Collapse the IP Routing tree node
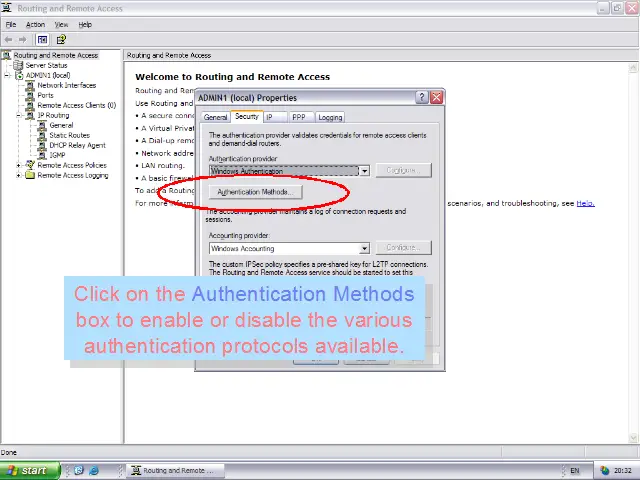This screenshot has width=640, height=480. 19,116
